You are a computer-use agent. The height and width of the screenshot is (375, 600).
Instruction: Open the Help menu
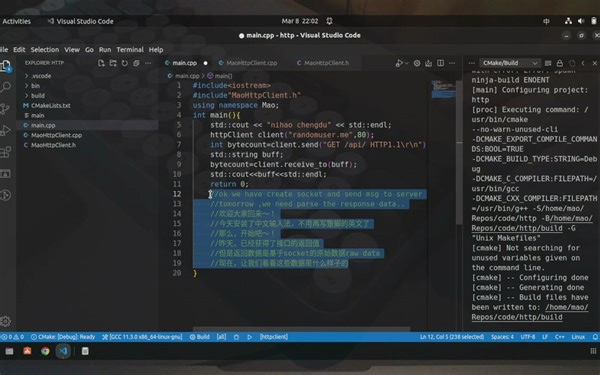click(156, 50)
